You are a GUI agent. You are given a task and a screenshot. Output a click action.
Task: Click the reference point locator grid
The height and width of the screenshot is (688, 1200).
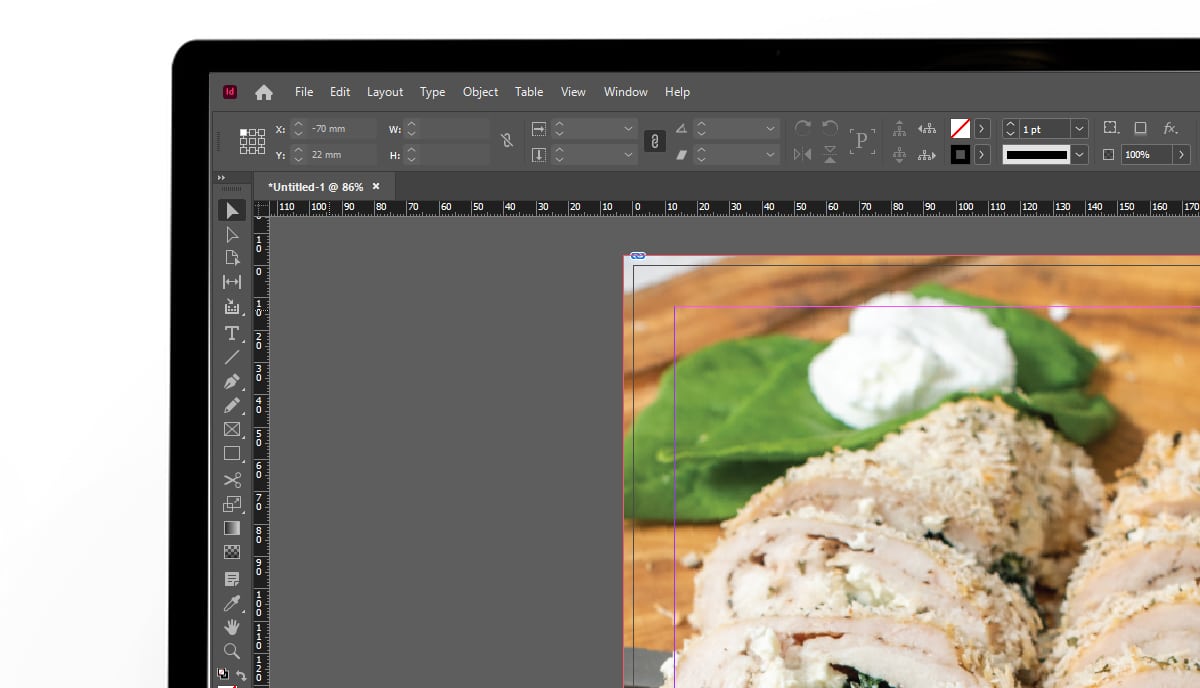pyautogui.click(x=252, y=141)
